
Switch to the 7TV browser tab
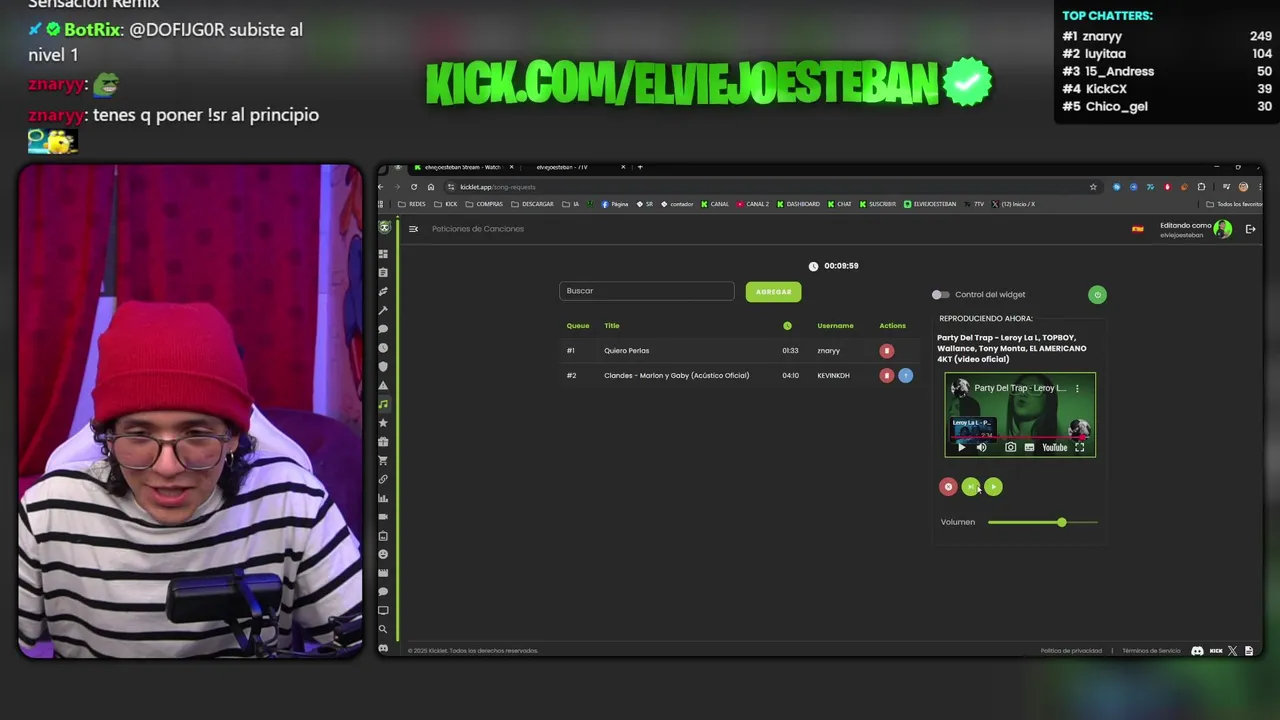(x=575, y=167)
